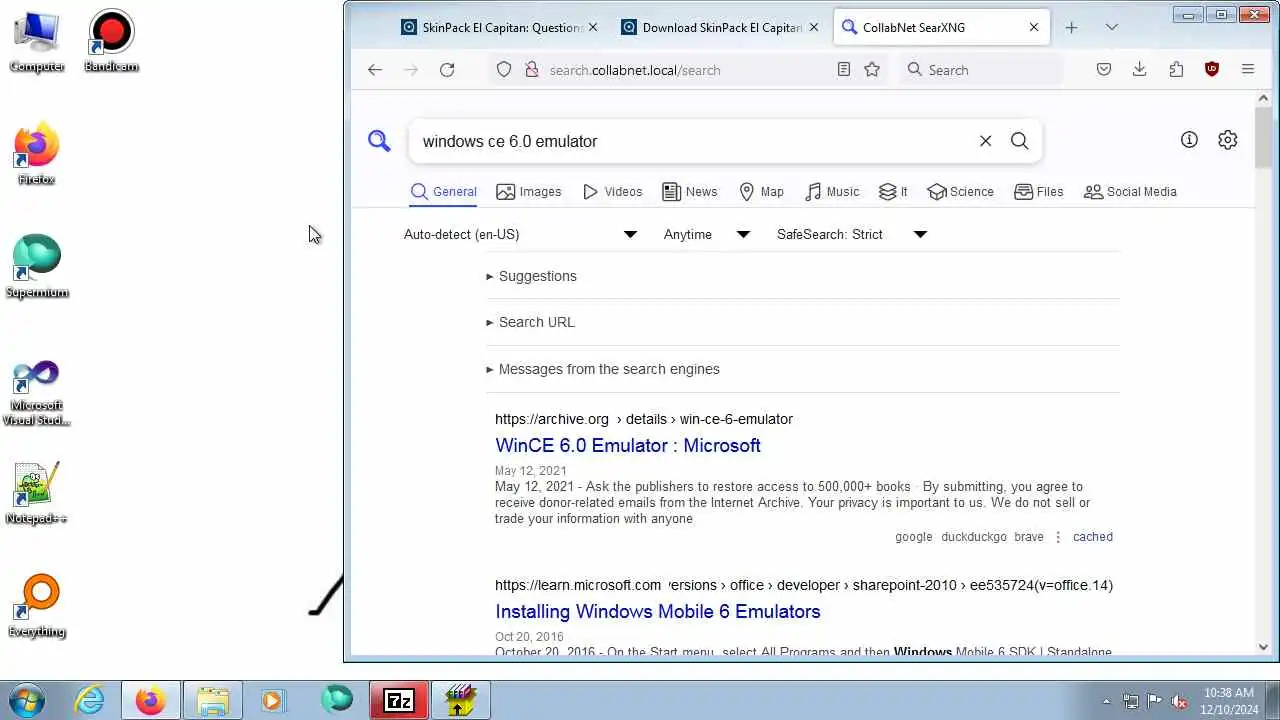Click the muted volume tray icon

[x=1179, y=701]
